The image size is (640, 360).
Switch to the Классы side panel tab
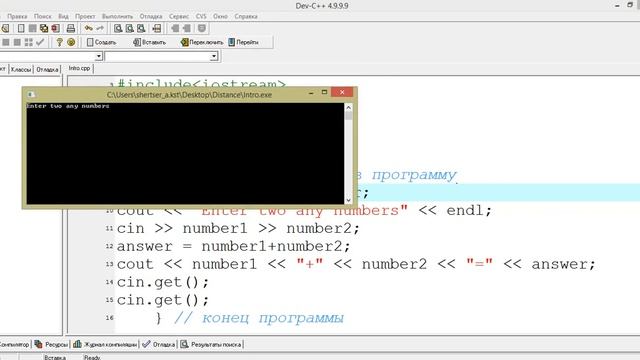click(x=21, y=69)
